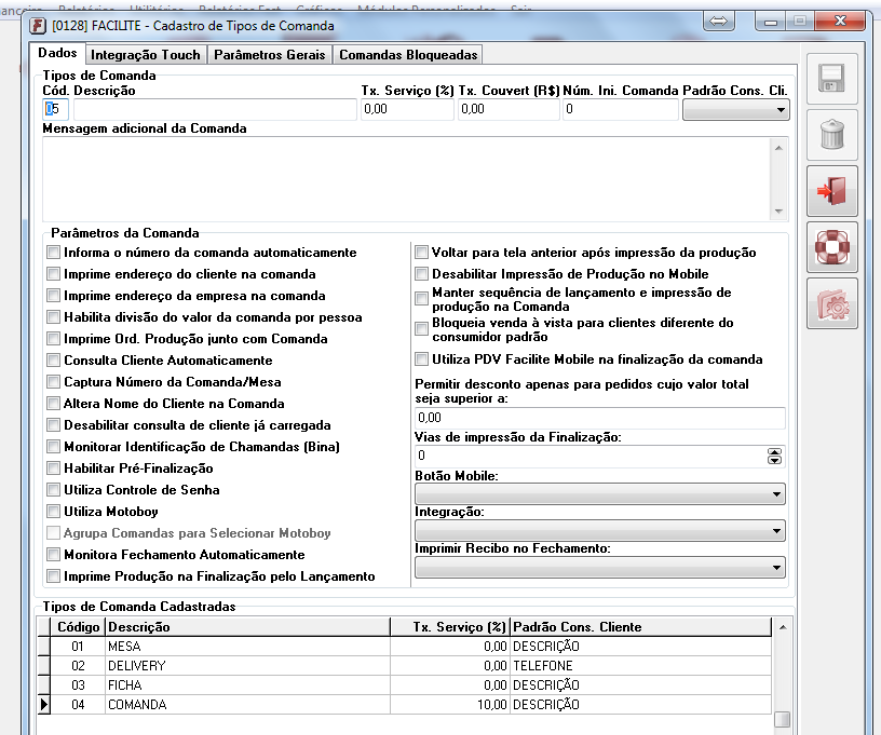This screenshot has width=881, height=735.
Task: Check 'Imprime endereço do cliente na comanda'
Action: click(53, 274)
